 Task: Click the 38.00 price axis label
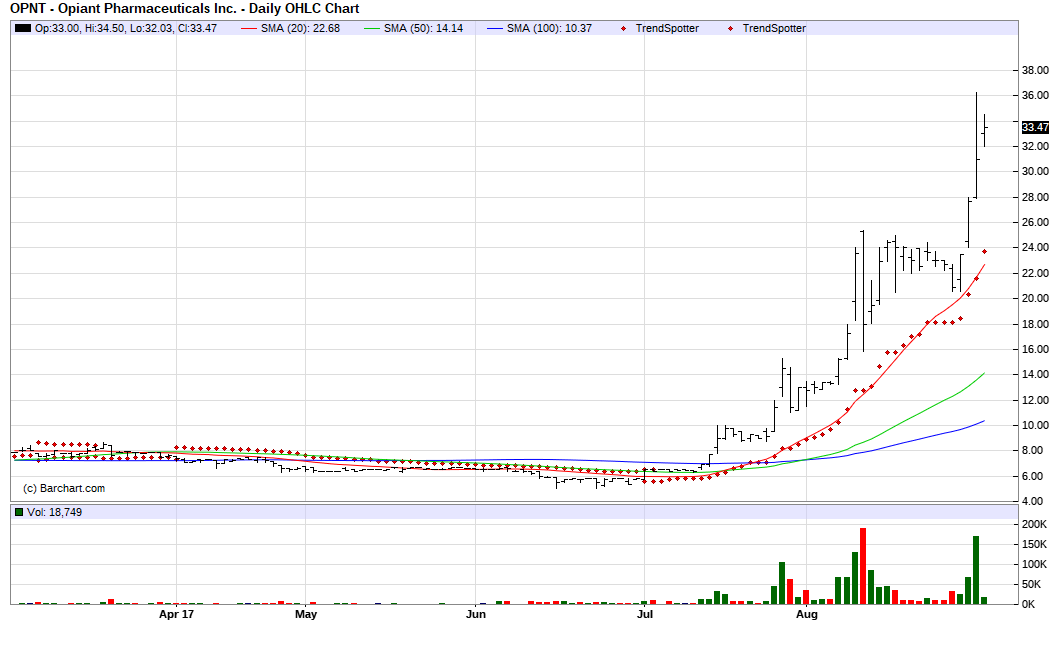tap(1035, 70)
